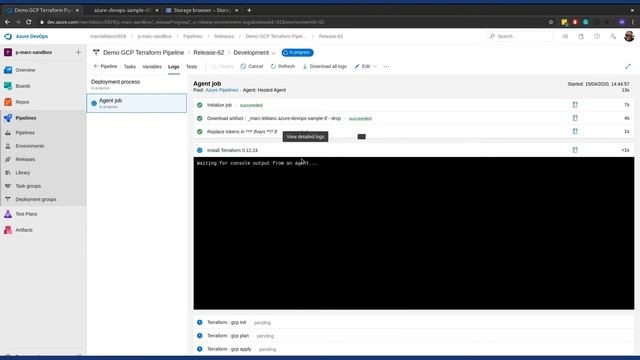The image size is (640, 360).
Task: Click Pipelines in the top breadcrumb
Action: pos(193,36)
